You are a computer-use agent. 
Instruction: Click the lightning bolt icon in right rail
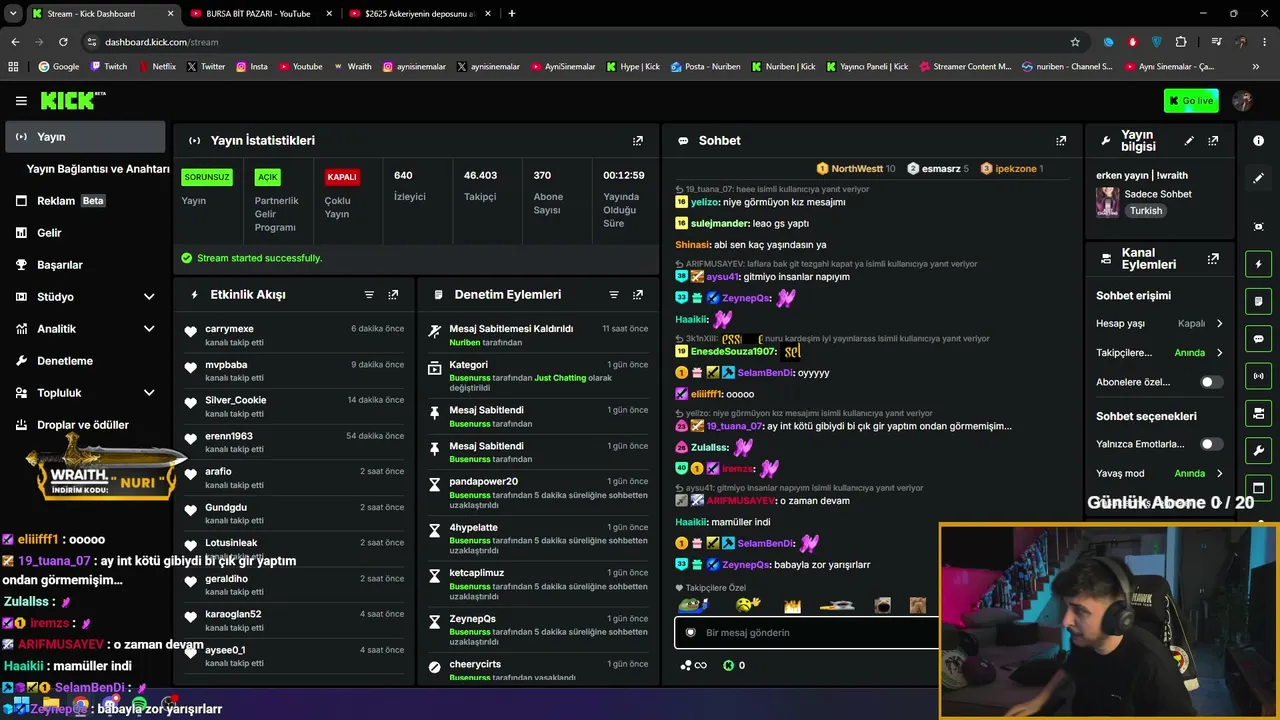pos(1259,264)
